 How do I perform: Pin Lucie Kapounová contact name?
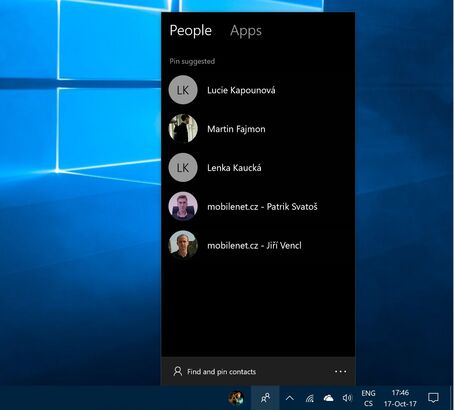241,90
